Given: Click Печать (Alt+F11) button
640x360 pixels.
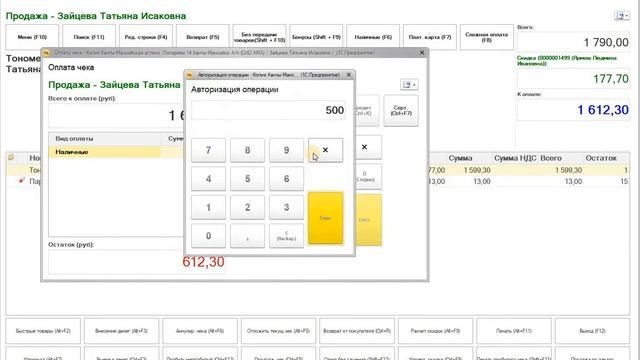Looking at the screenshot, I should tap(514, 331).
